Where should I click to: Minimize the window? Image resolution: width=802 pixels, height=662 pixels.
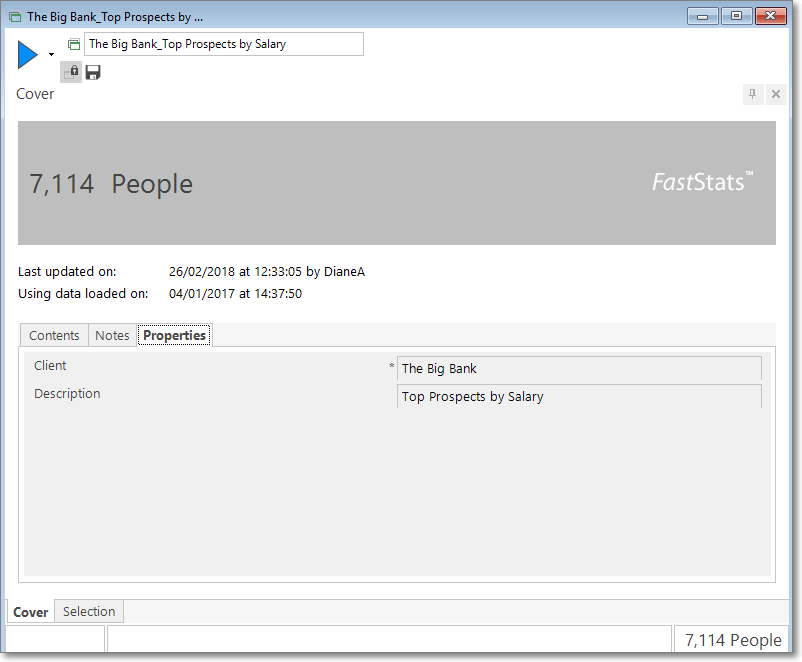point(703,16)
